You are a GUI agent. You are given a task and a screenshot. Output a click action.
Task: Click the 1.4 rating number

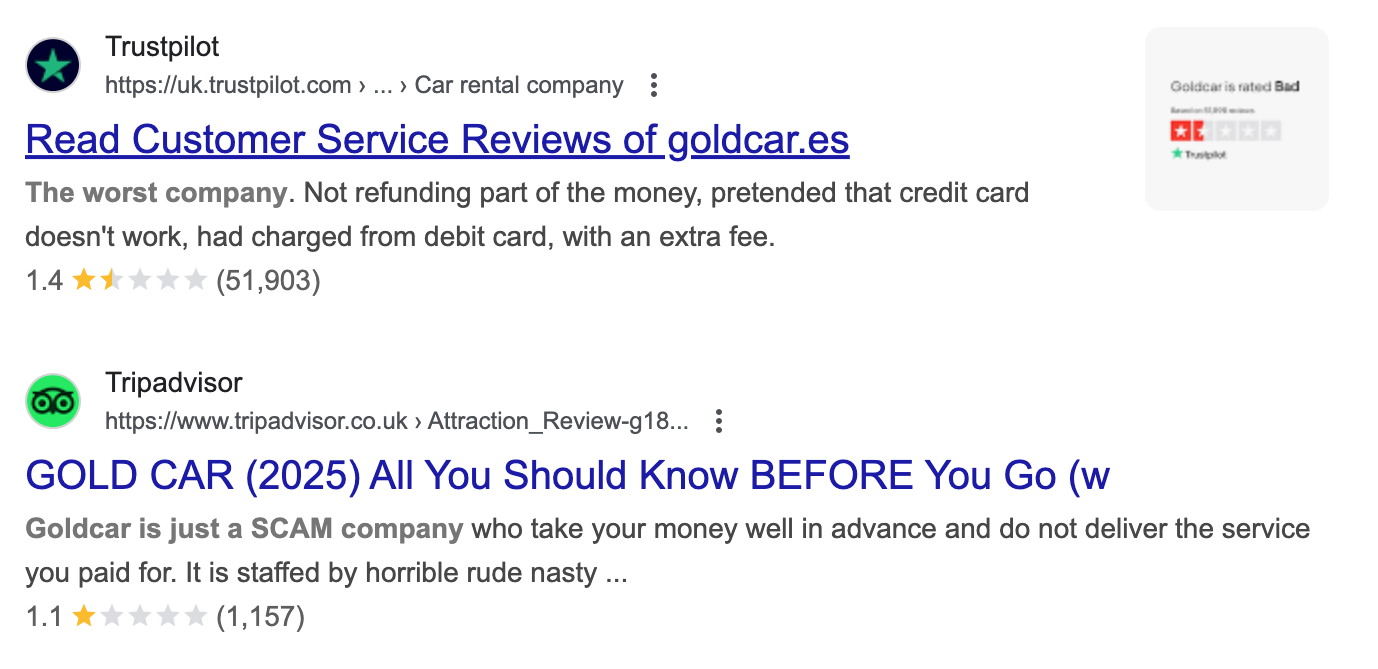click(44, 281)
